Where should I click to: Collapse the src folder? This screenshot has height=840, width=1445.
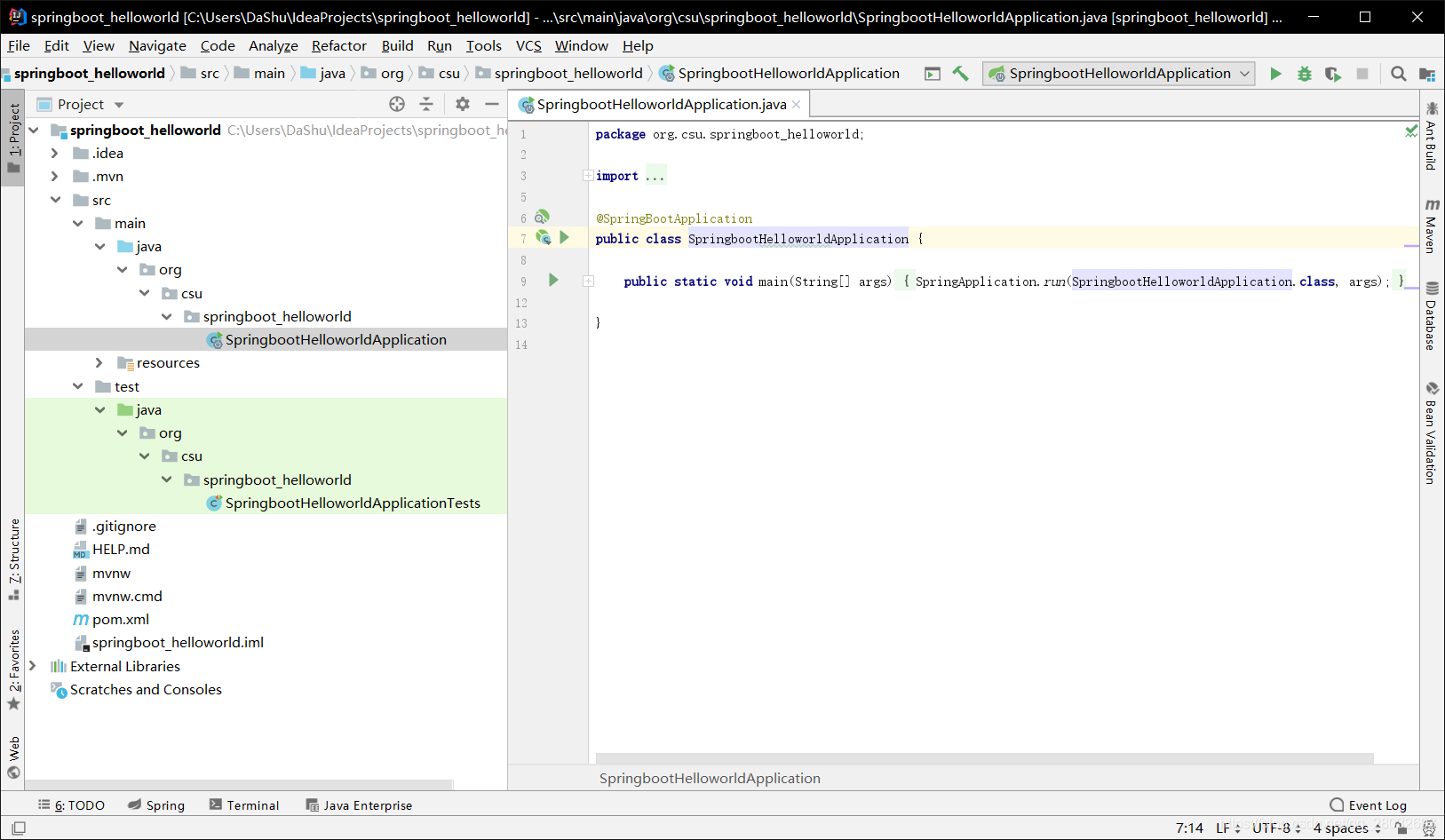(55, 200)
